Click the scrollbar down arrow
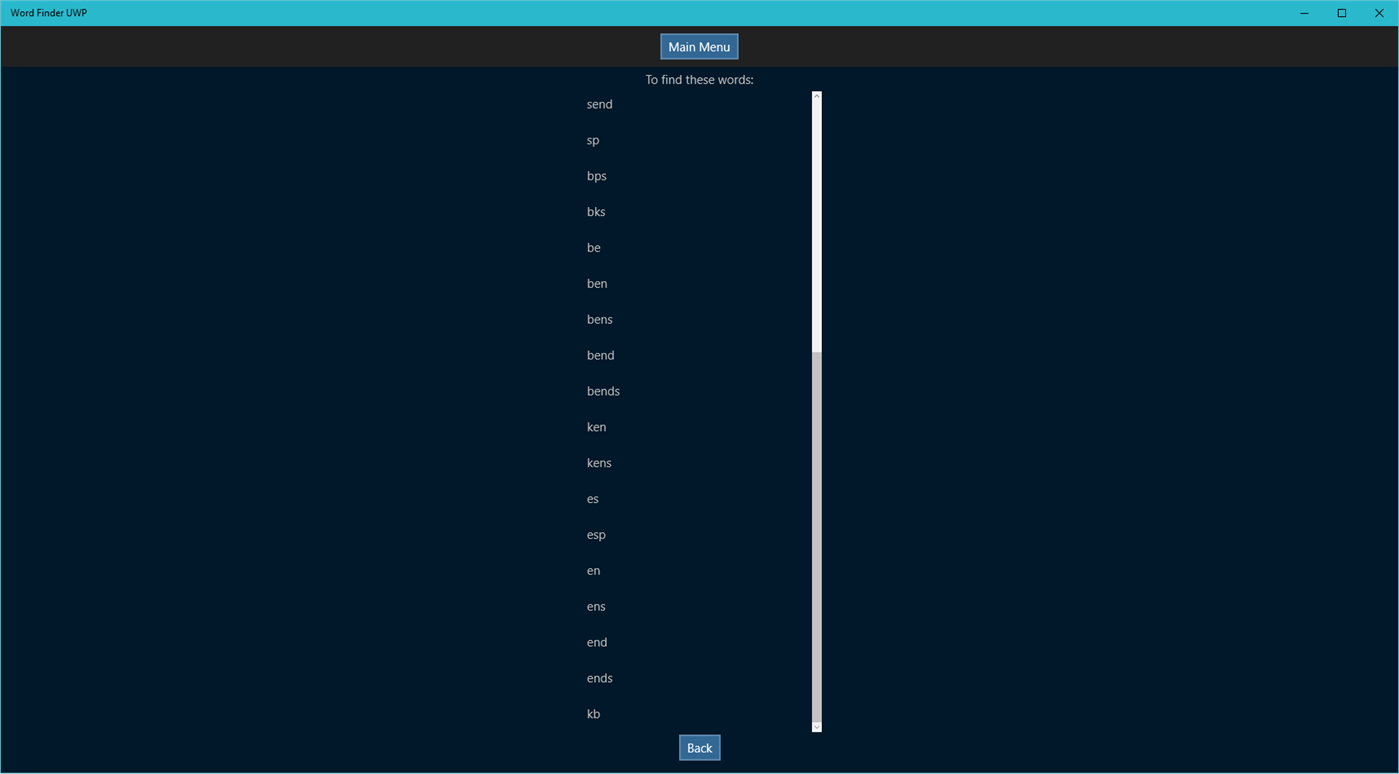This screenshot has width=1399, height=774. tap(815, 726)
